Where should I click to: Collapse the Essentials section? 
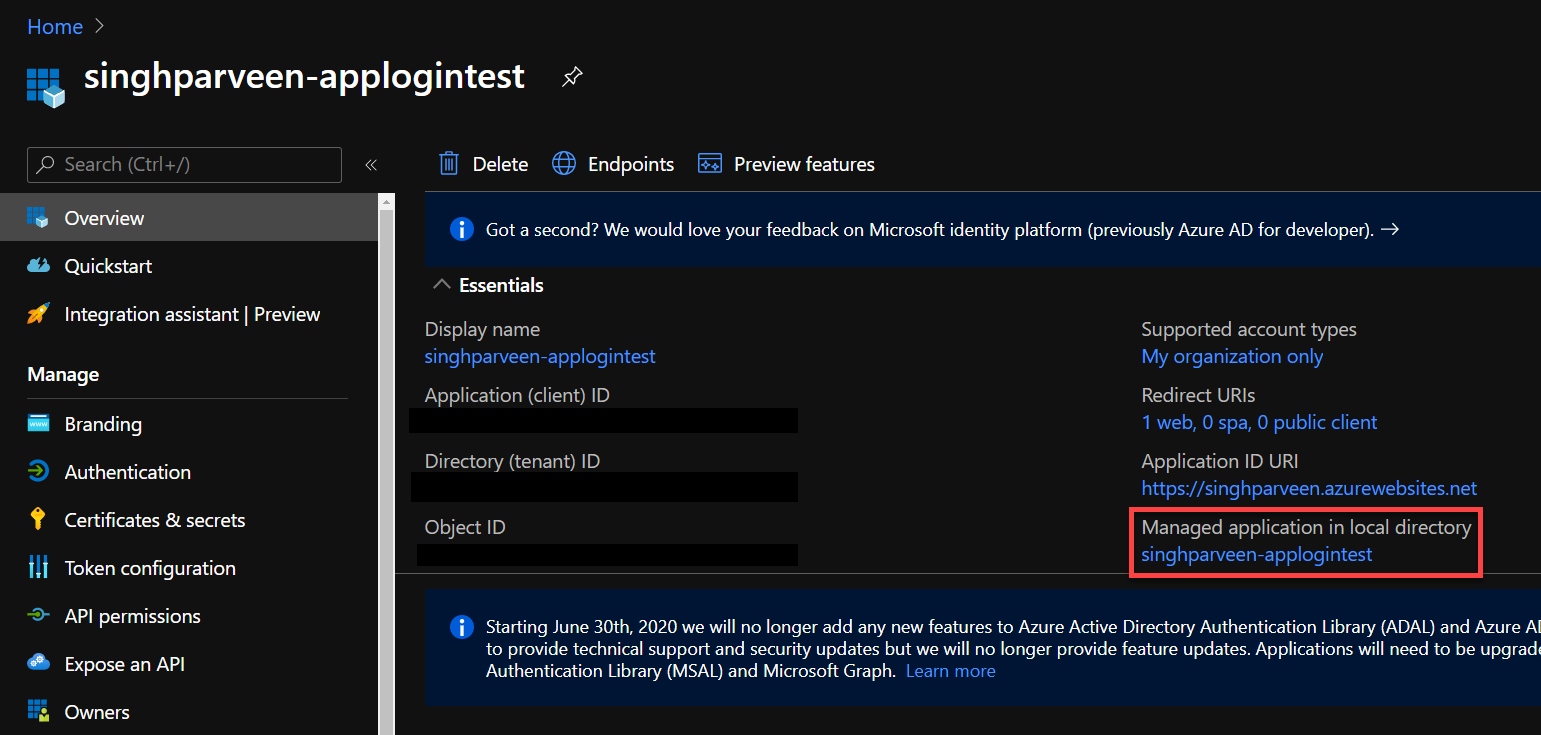pyautogui.click(x=441, y=285)
